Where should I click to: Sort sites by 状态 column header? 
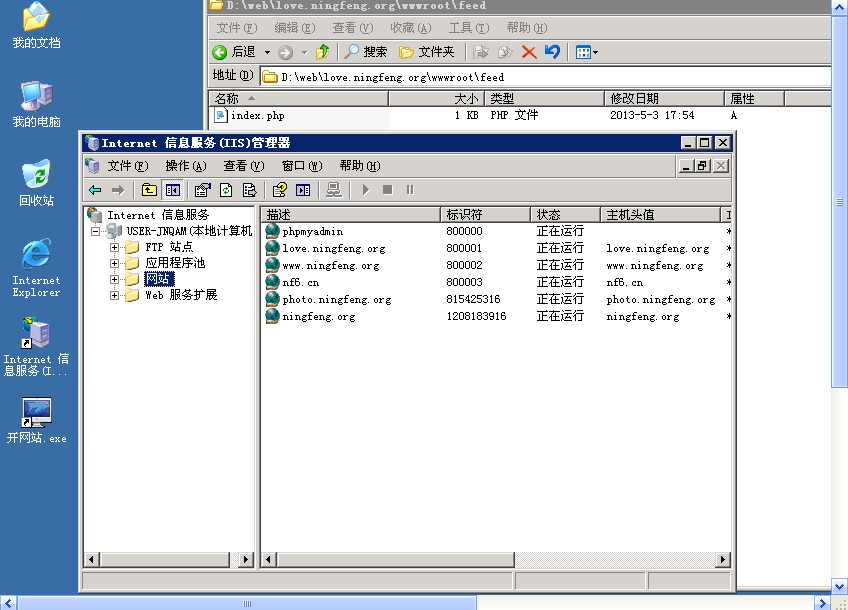(x=565, y=215)
